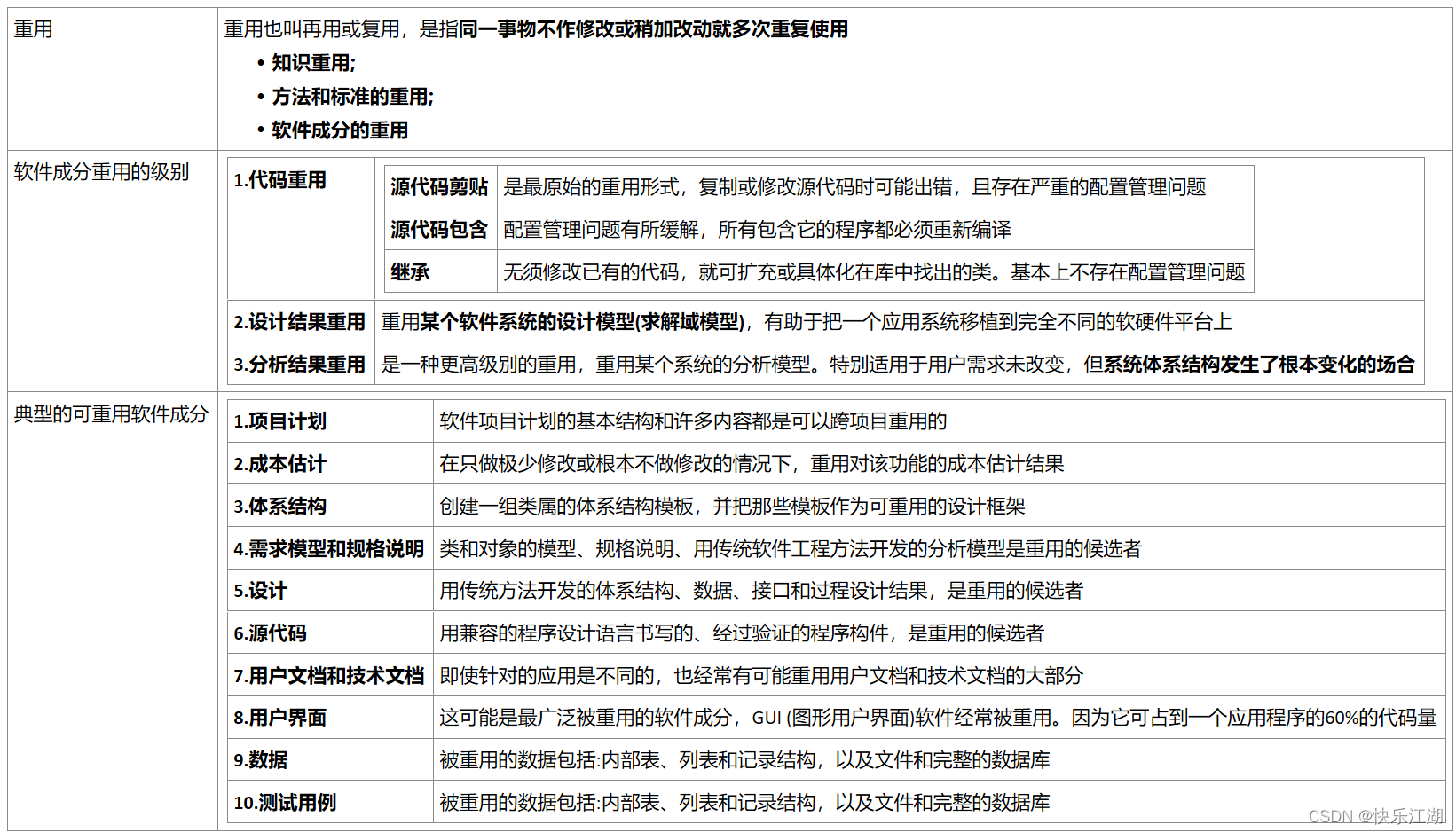The height and width of the screenshot is (833, 1456).
Task: Click description '配置管理问题有所缓解'
Action: tap(757, 230)
